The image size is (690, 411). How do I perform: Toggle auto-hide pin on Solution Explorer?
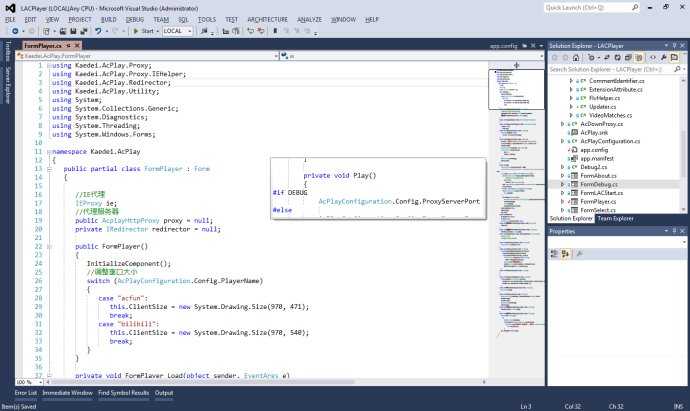(674, 45)
